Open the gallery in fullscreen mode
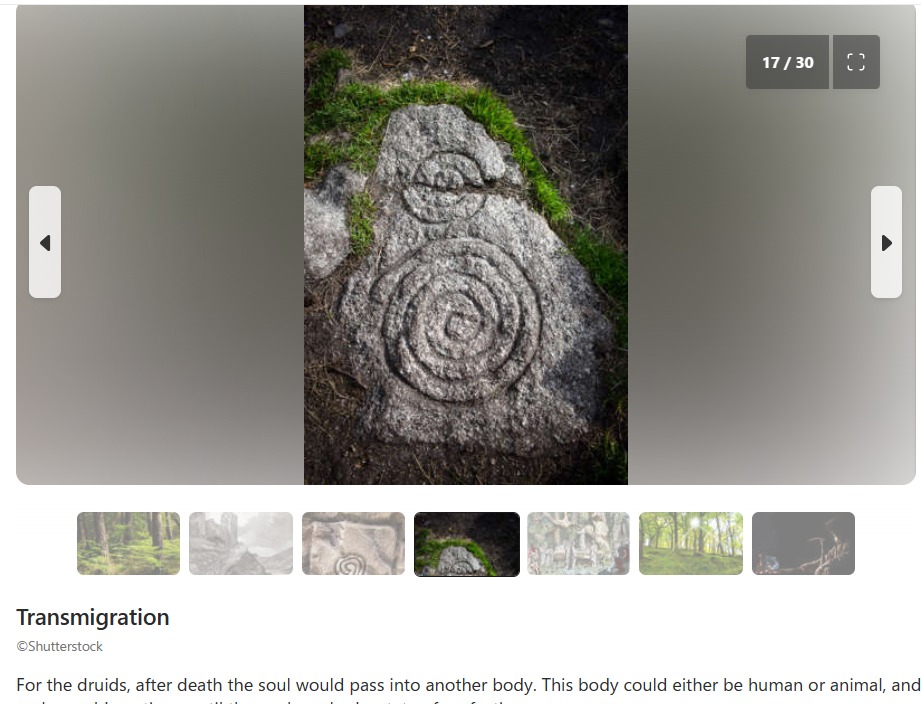Screen dimensions: 921x704 pos(856,62)
